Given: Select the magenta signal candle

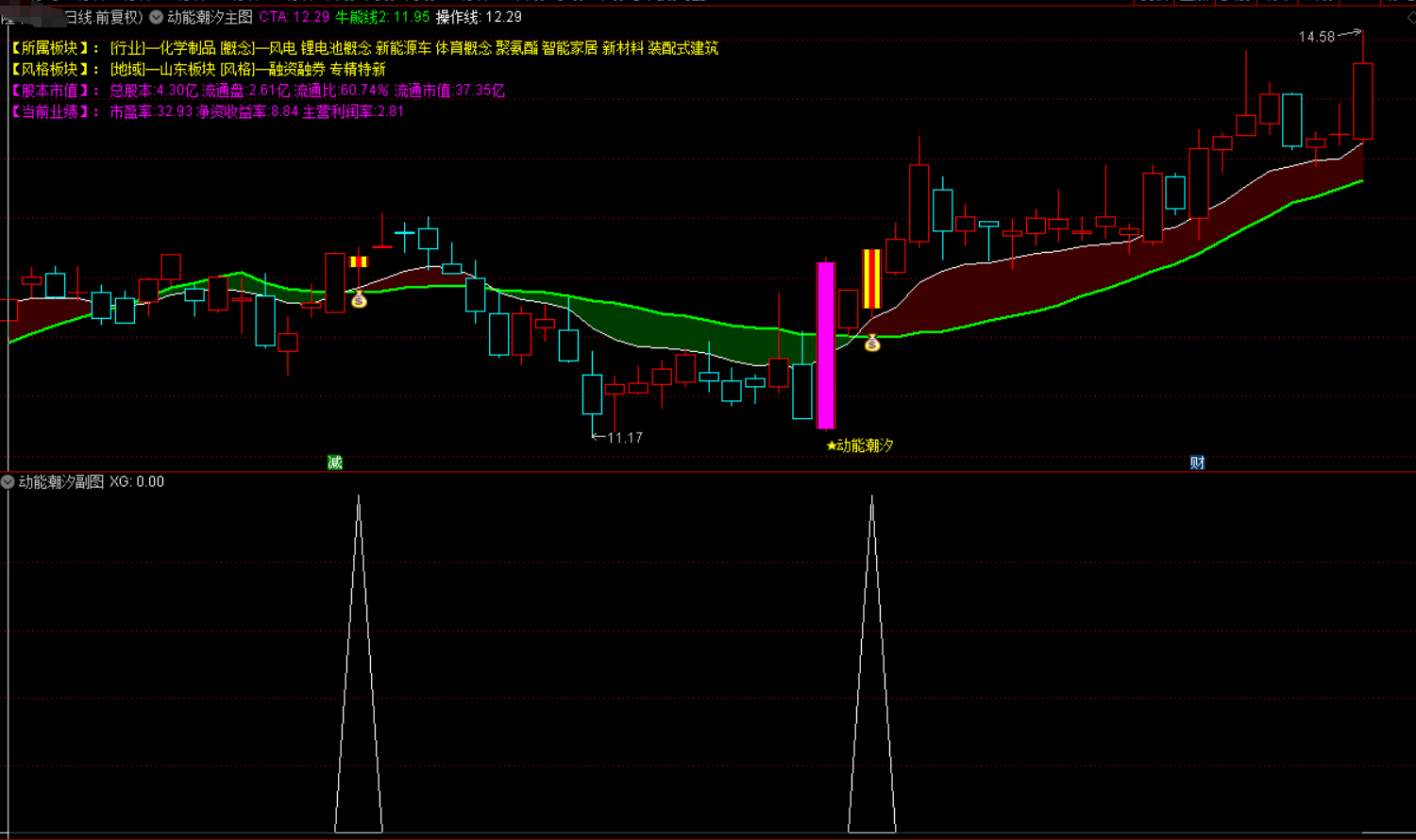Looking at the screenshot, I should tap(826, 345).
